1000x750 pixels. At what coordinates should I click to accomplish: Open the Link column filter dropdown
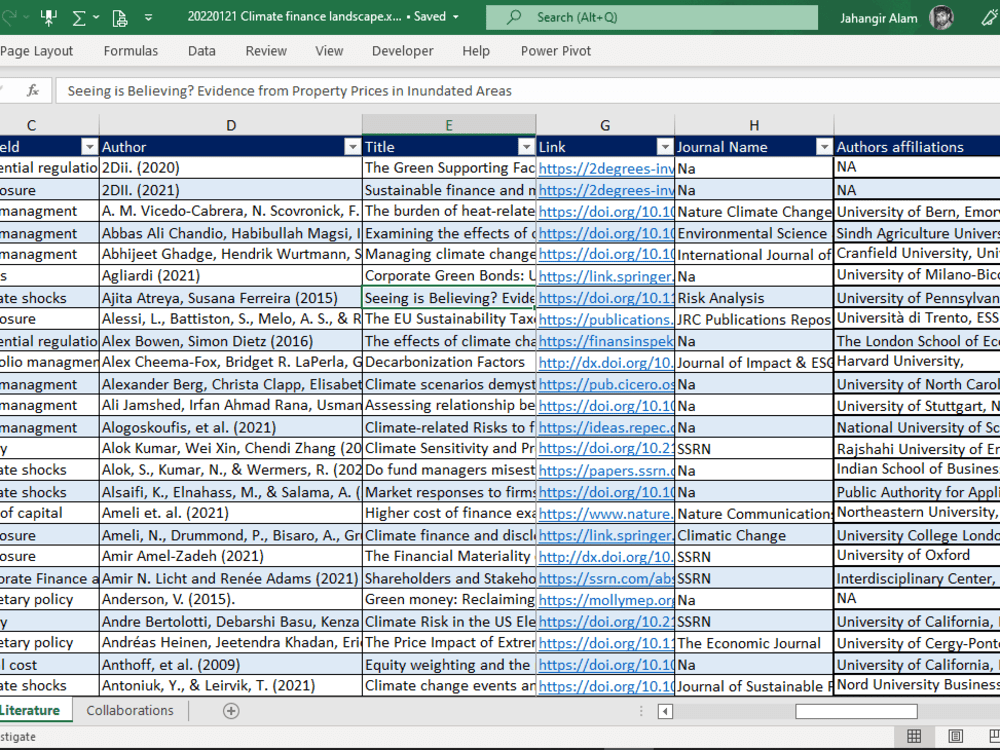[x=665, y=147]
